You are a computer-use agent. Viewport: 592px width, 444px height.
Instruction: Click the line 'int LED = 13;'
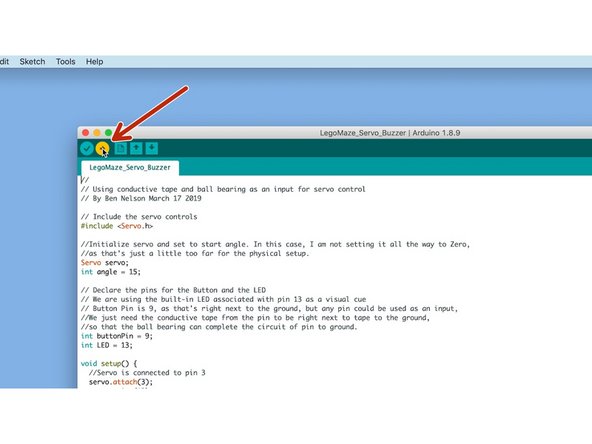[106, 345]
